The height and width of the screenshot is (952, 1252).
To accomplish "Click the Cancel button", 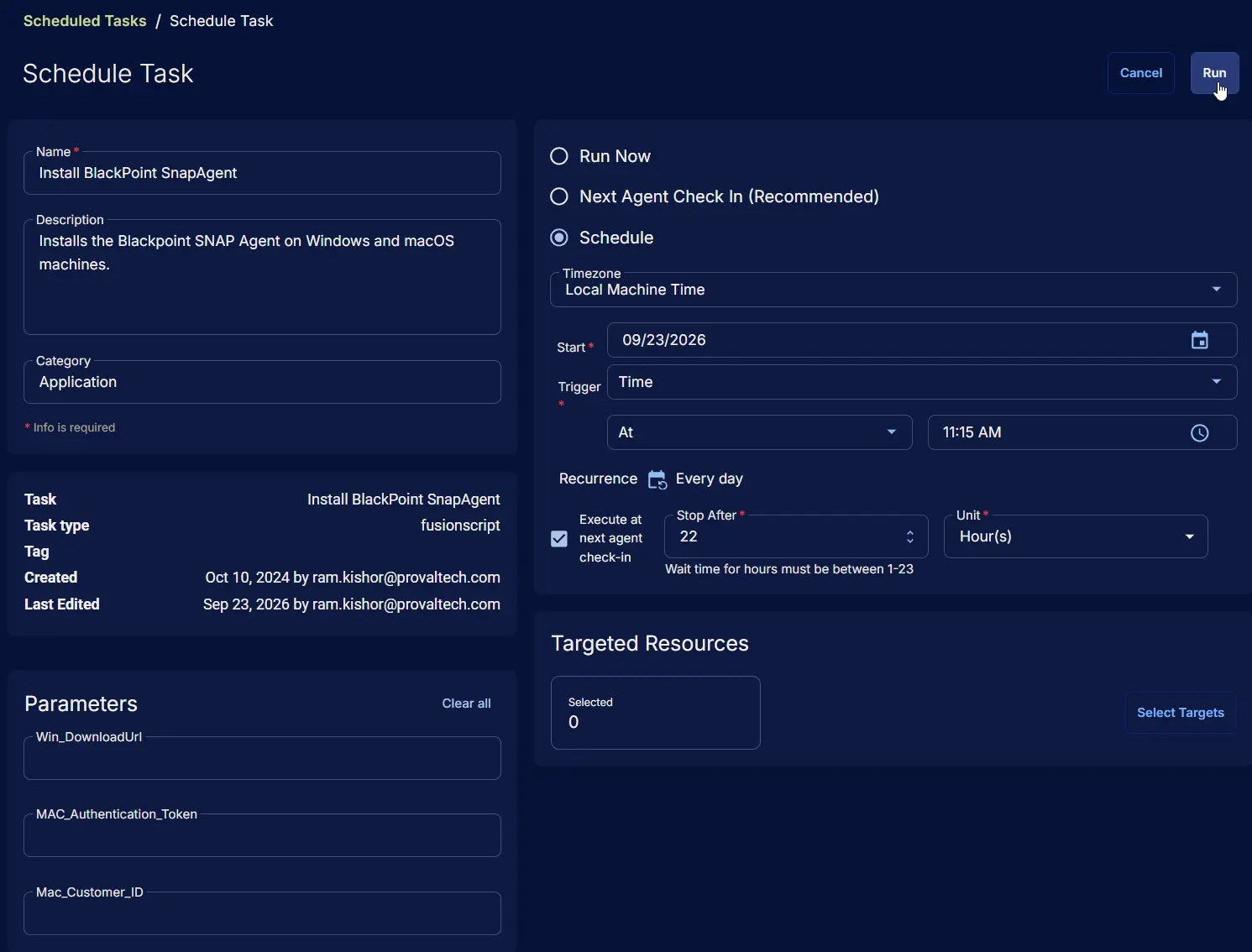I will coord(1141,73).
